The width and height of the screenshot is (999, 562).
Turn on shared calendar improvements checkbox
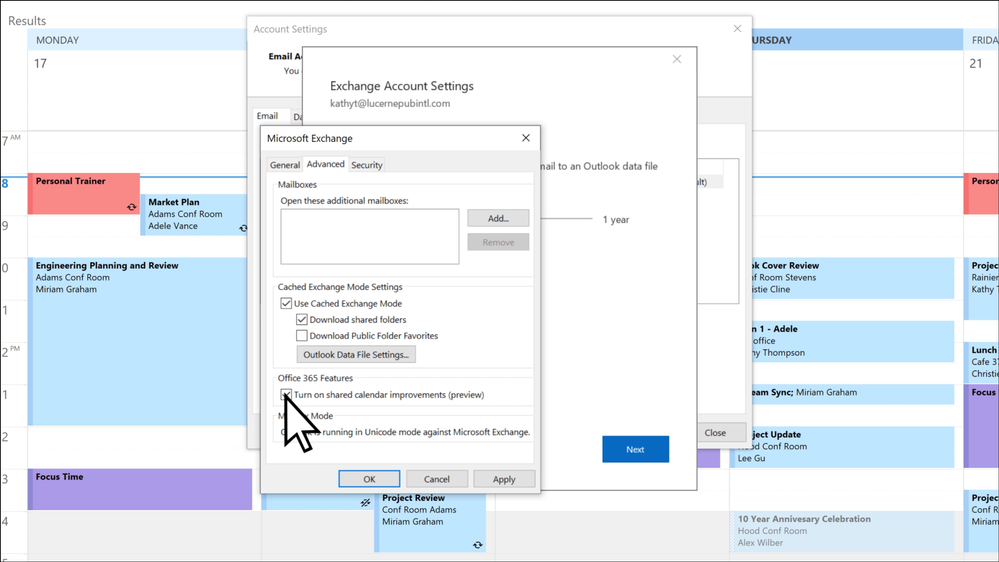tap(287, 395)
